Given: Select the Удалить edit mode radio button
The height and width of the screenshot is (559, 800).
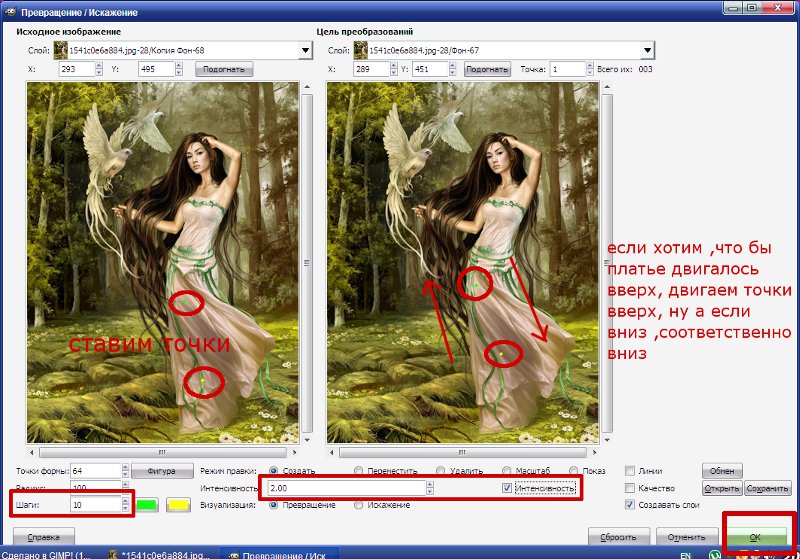Looking at the screenshot, I should 440,471.
